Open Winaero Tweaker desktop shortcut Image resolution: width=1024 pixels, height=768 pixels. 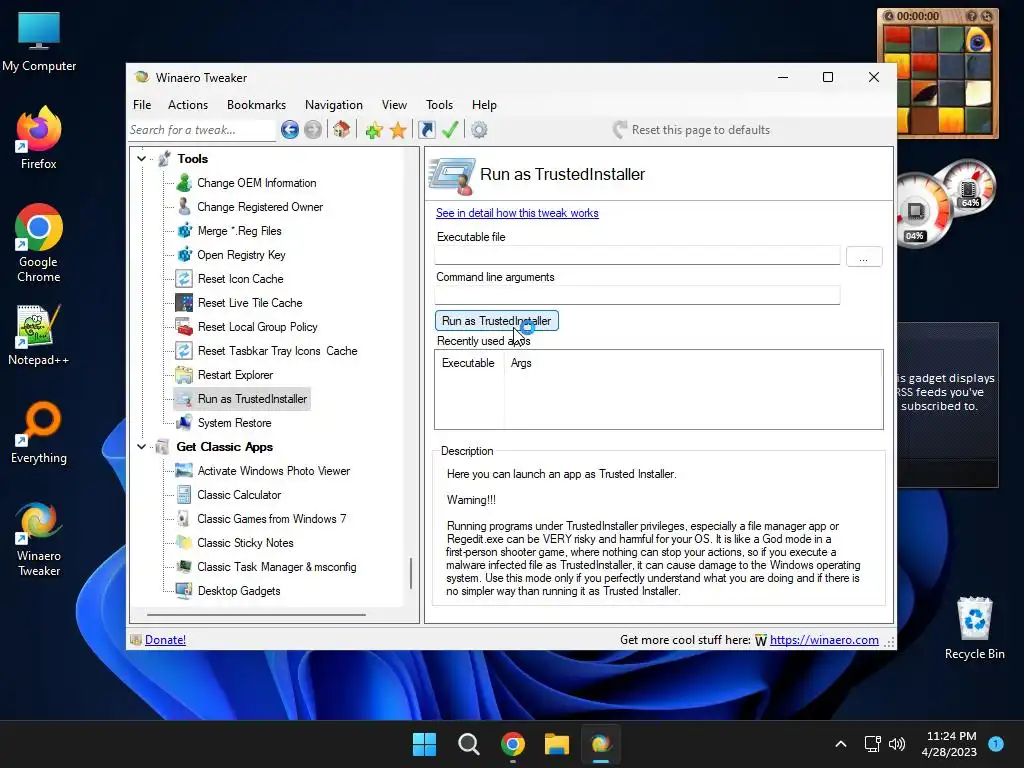coord(39,538)
